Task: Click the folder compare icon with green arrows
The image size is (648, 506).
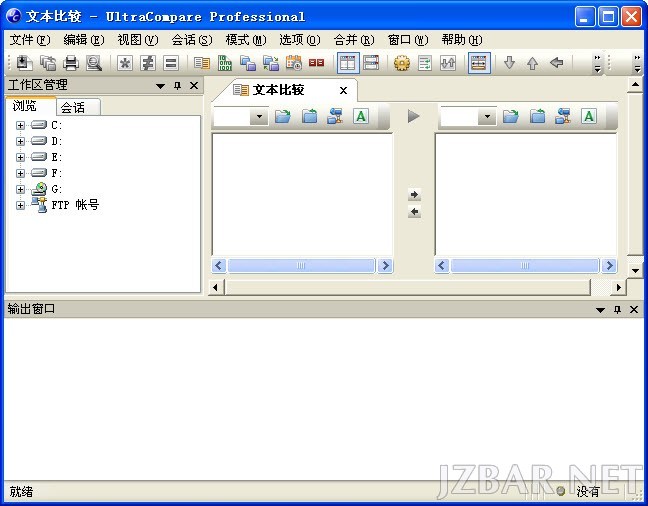Action: 271,63
